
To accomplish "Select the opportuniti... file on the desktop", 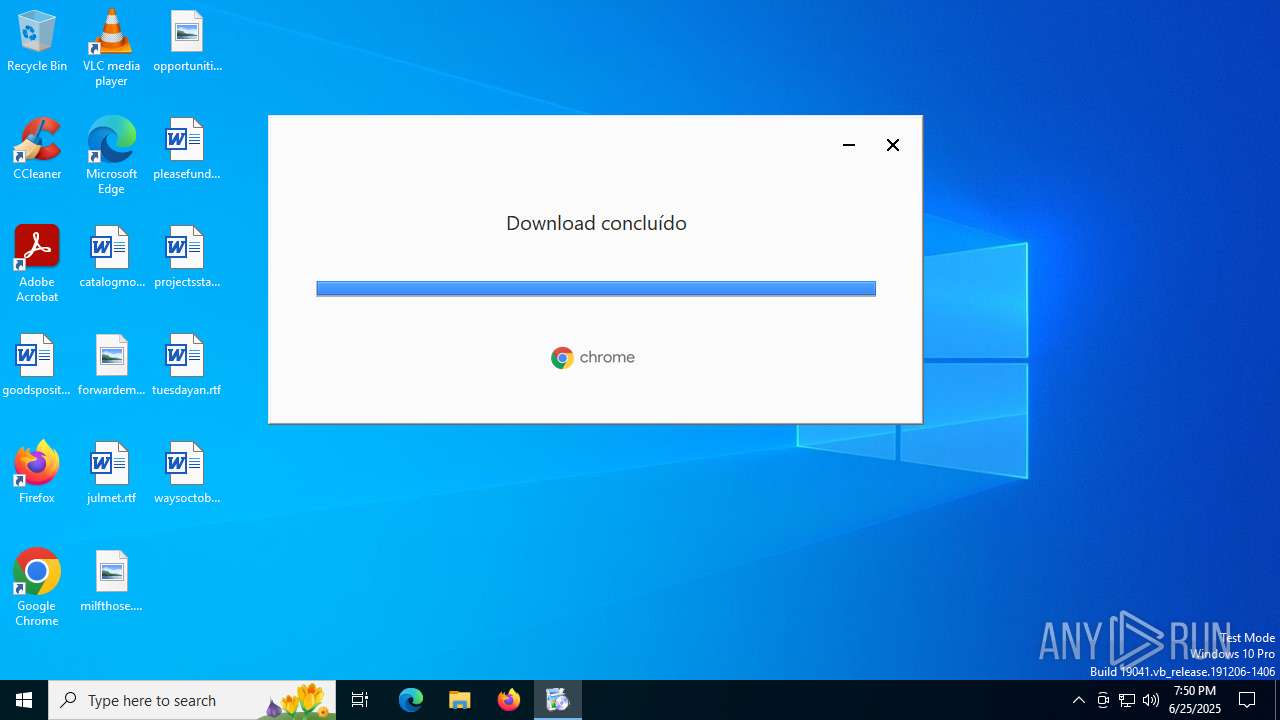I will coord(187,41).
